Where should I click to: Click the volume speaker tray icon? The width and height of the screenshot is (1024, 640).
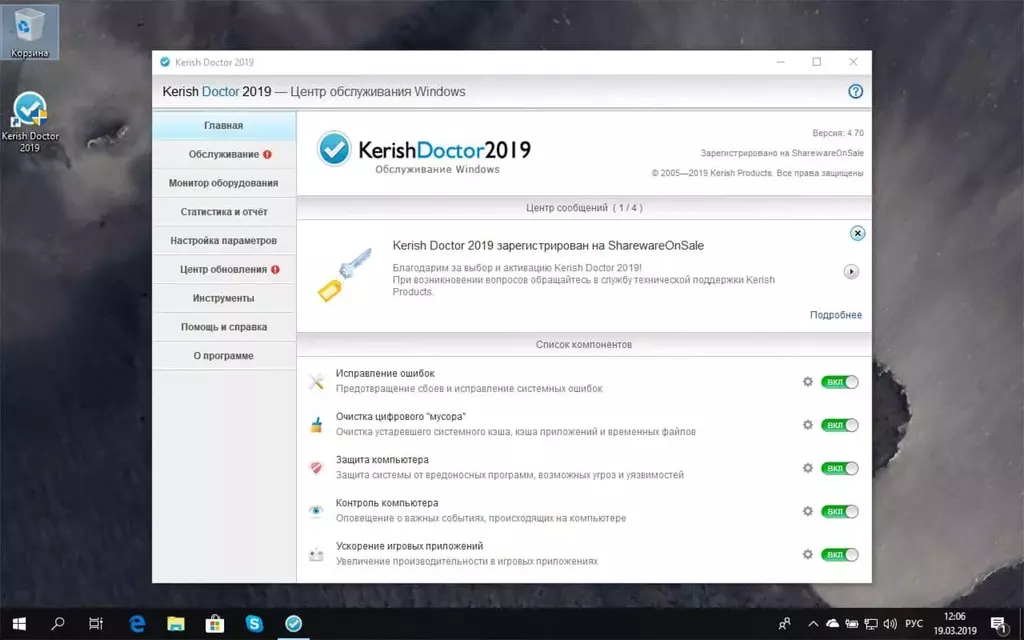[889, 624]
